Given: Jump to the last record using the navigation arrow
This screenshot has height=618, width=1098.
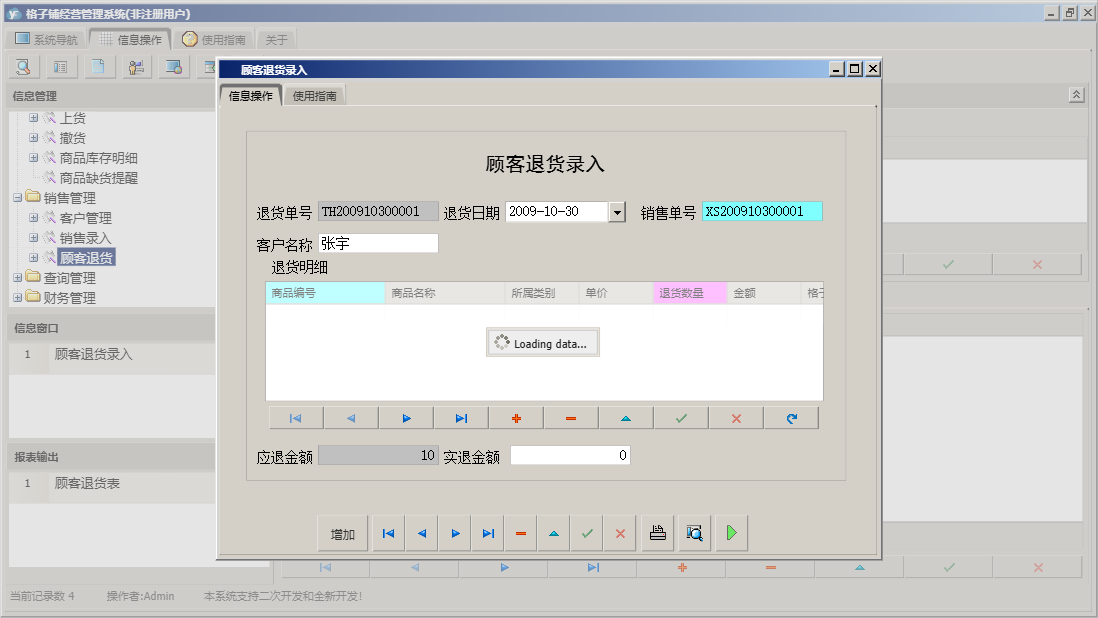Looking at the screenshot, I should [488, 533].
